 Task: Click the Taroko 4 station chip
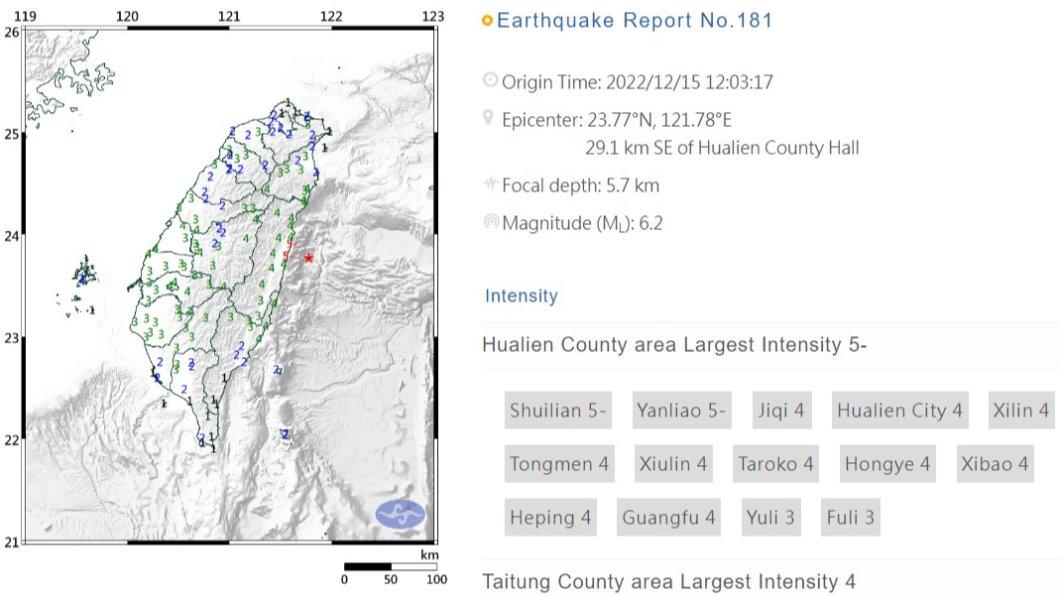[775, 464]
